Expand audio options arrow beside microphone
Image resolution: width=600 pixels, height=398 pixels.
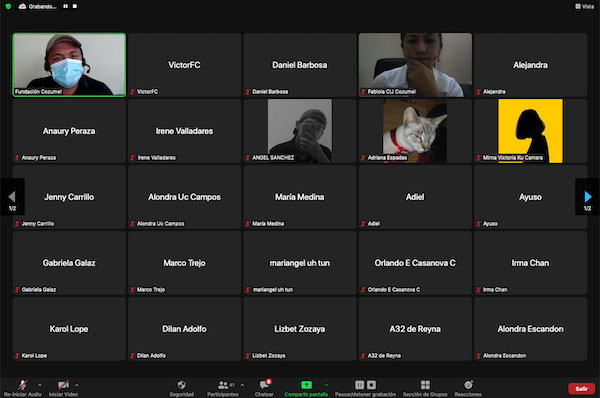click(x=40, y=385)
